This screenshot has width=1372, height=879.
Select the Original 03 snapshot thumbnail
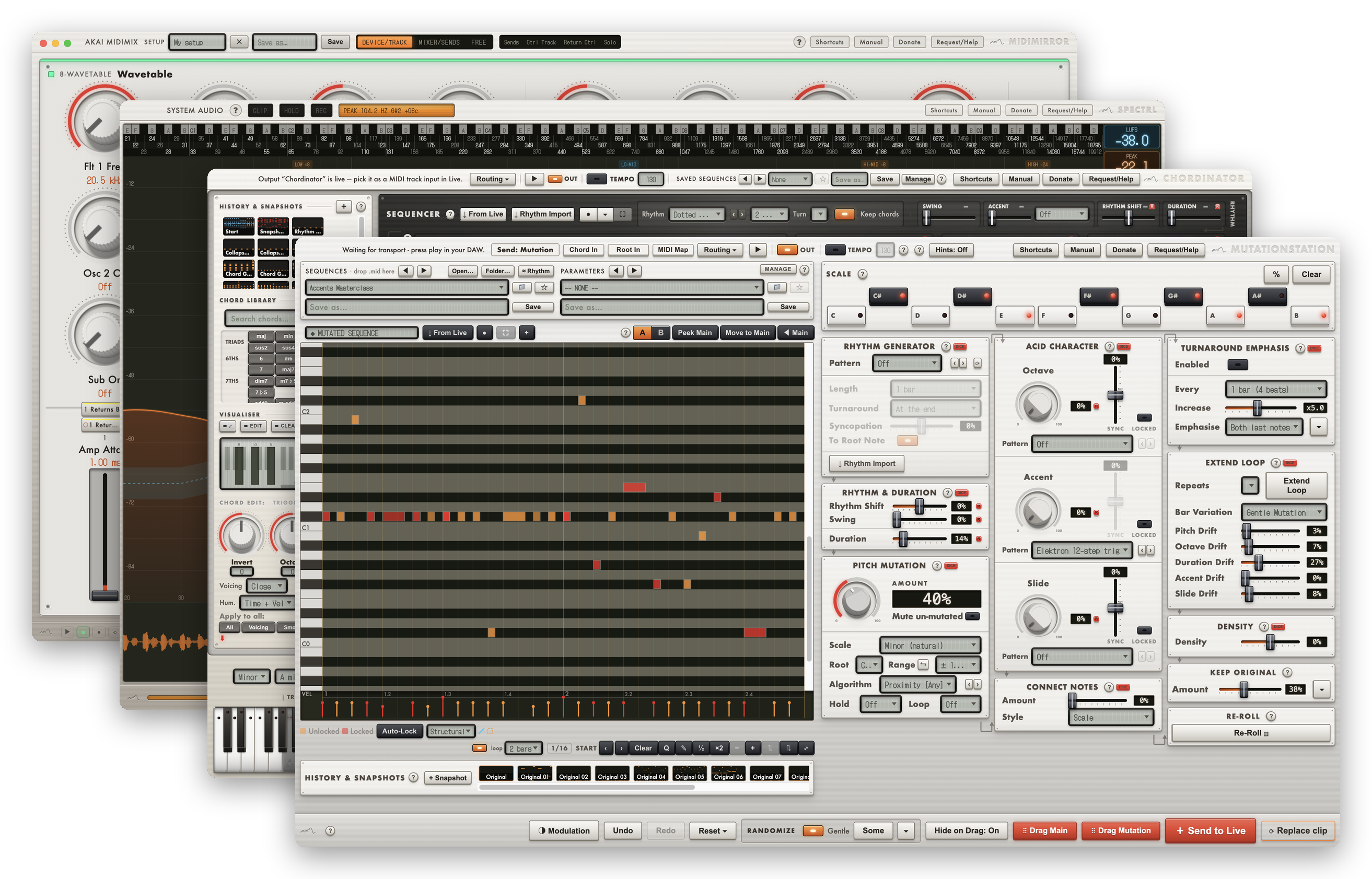click(611, 774)
